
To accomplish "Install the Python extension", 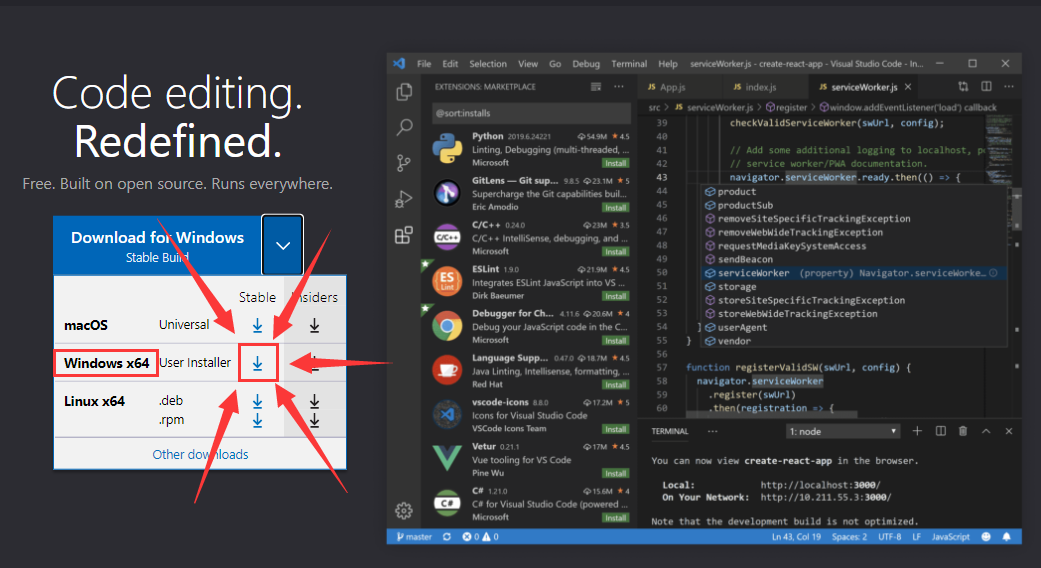I will click(x=615, y=163).
